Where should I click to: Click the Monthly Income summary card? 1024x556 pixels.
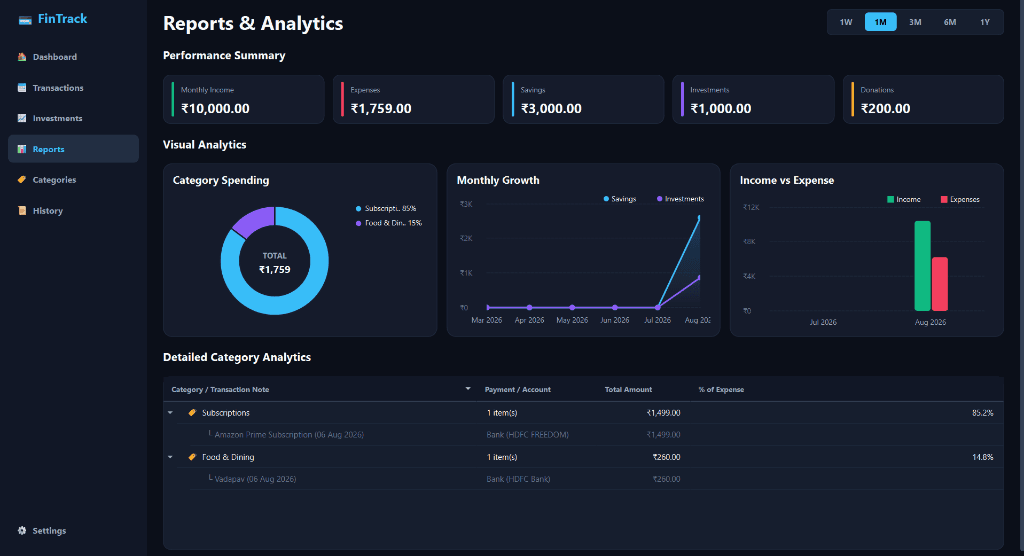244,99
